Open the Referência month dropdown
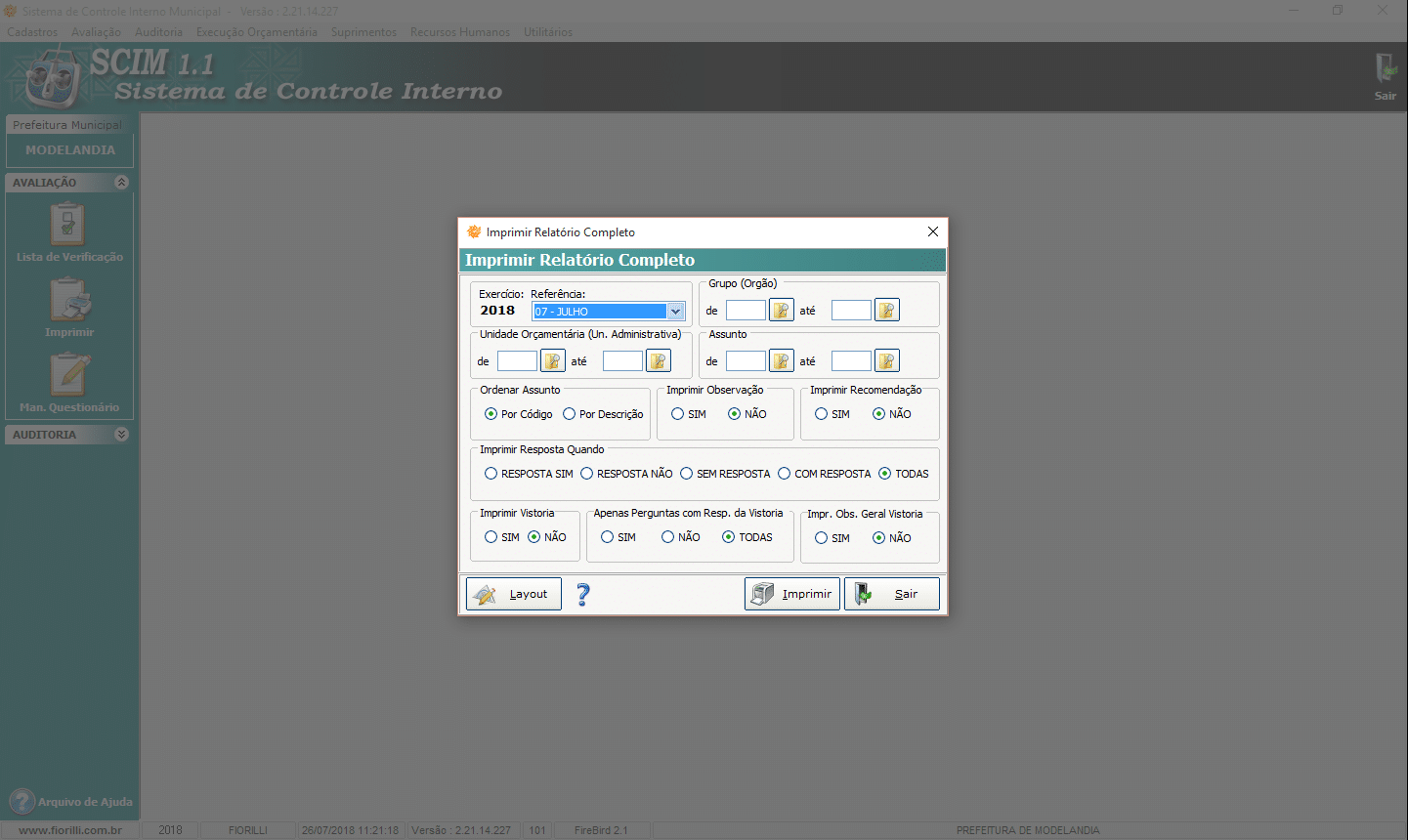The height and width of the screenshot is (840, 1408). tap(675, 312)
